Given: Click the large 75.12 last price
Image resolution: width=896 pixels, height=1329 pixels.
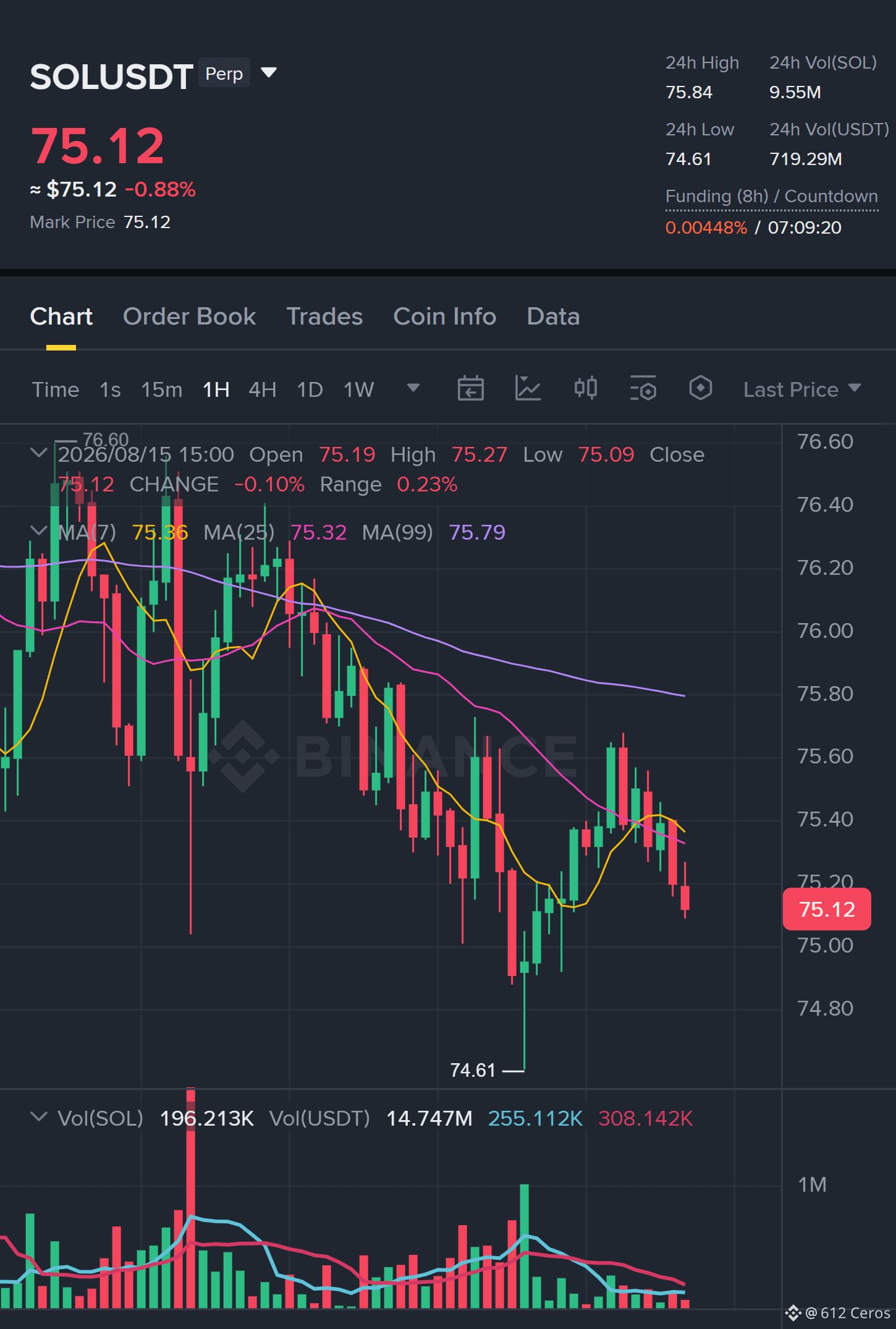Looking at the screenshot, I should [98, 146].
